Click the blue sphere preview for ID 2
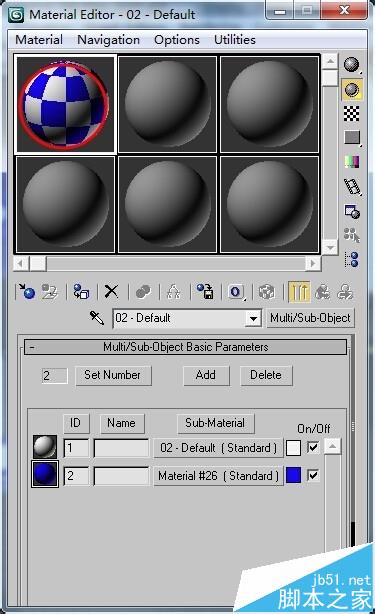Screen dimensions: 375x614 [x=45, y=474]
